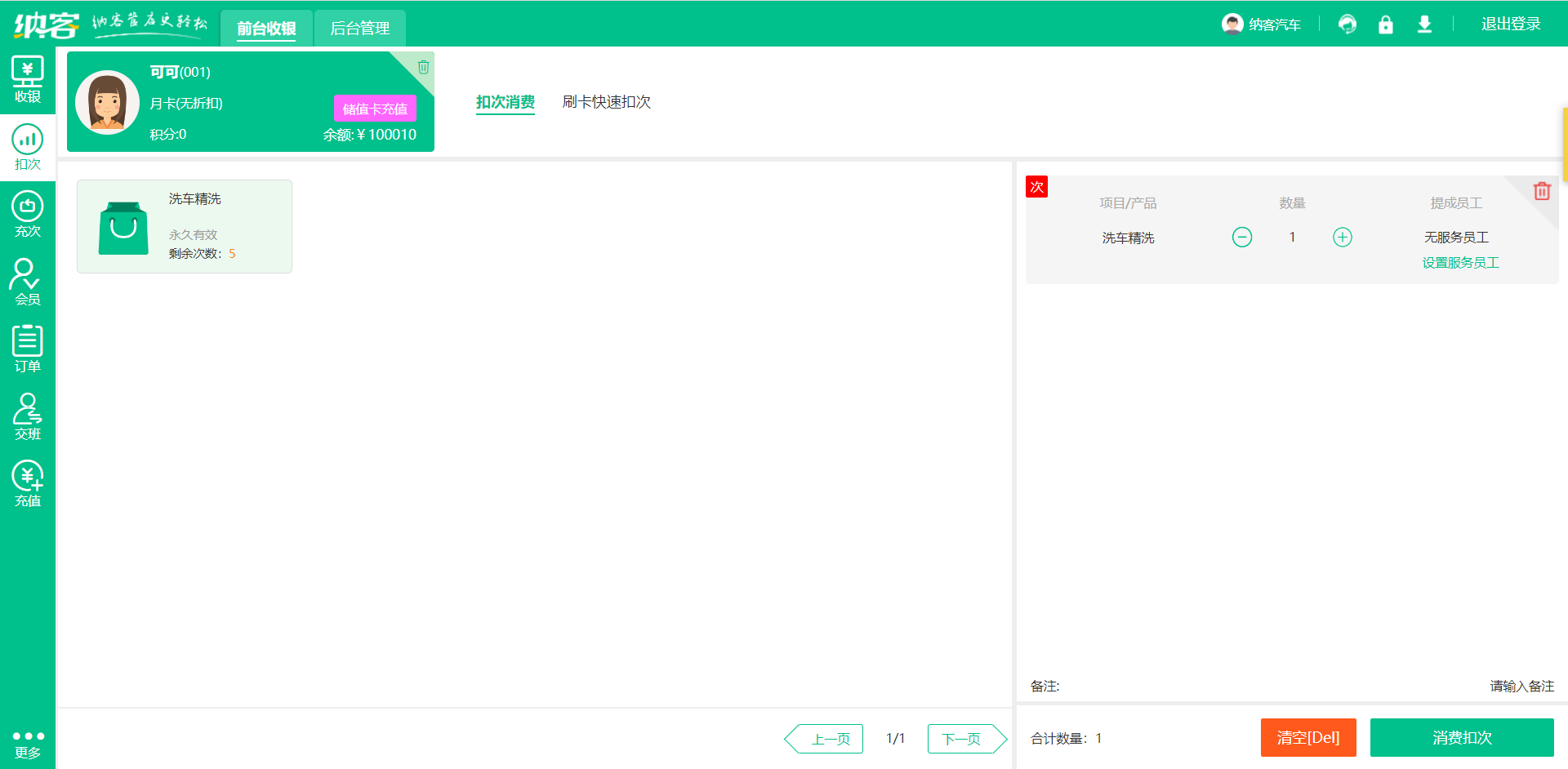Click the customer service headset icon
This screenshot has height=769, width=1568.
[1347, 24]
